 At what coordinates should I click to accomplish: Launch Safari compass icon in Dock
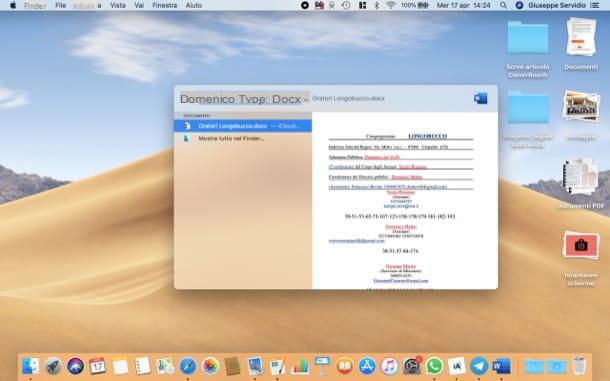pos(188,366)
